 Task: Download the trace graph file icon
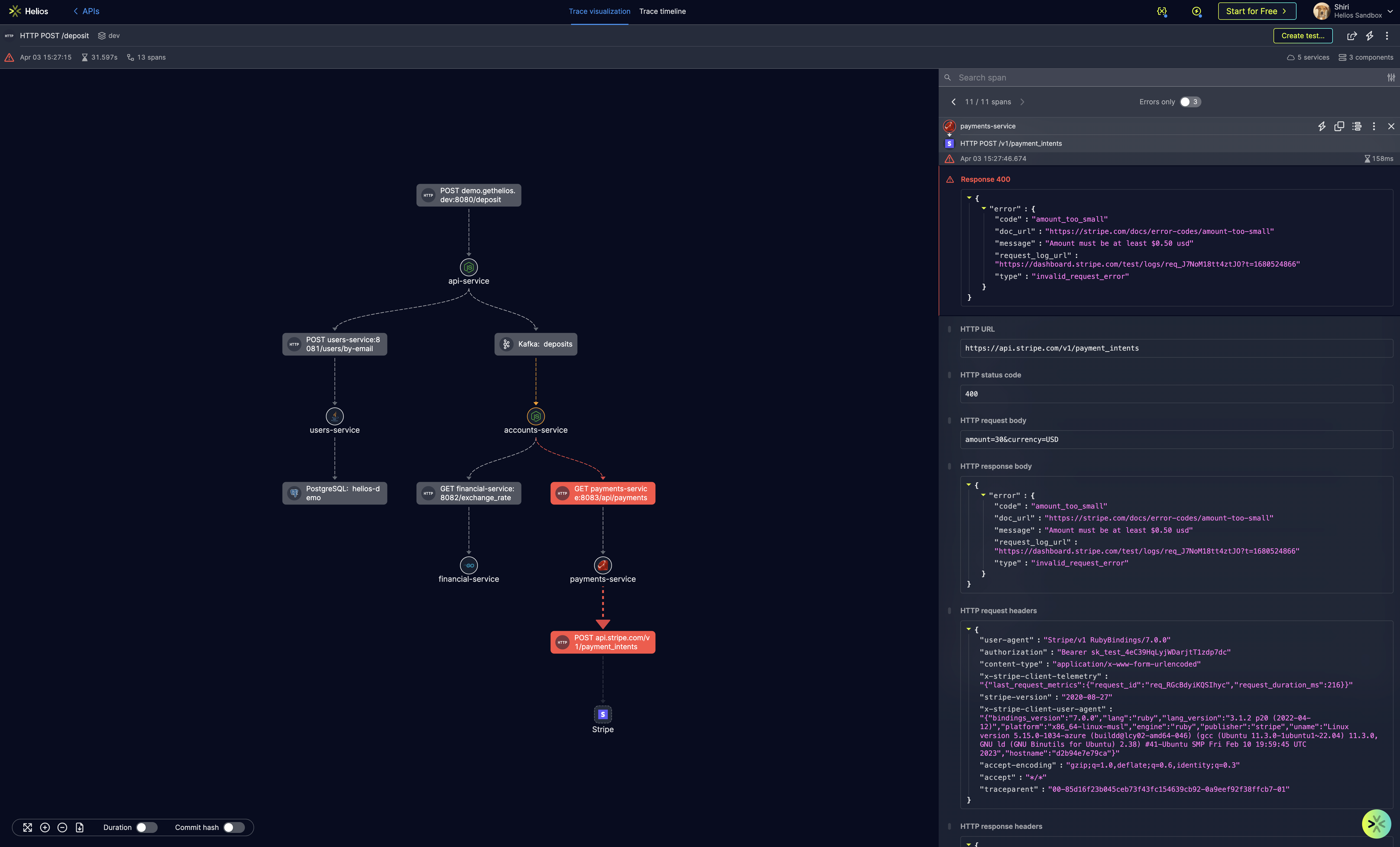coord(80,828)
